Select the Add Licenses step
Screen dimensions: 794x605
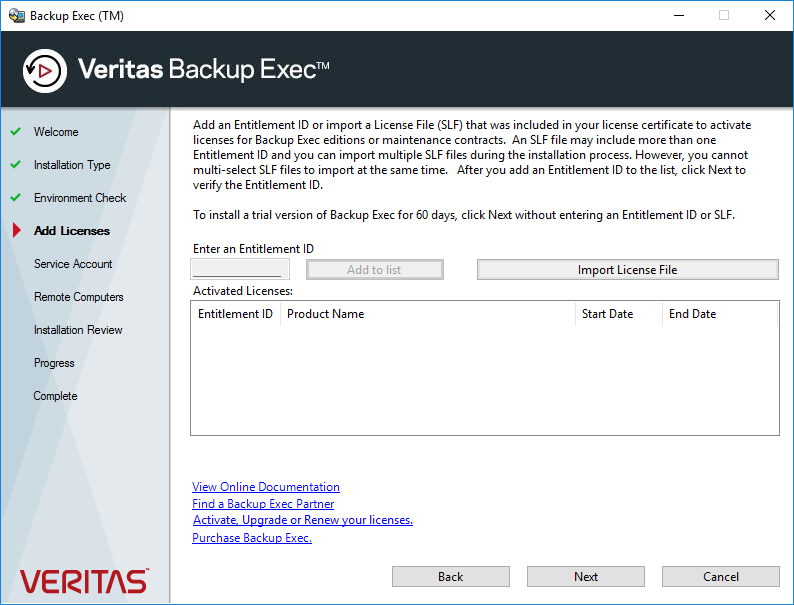click(x=72, y=231)
